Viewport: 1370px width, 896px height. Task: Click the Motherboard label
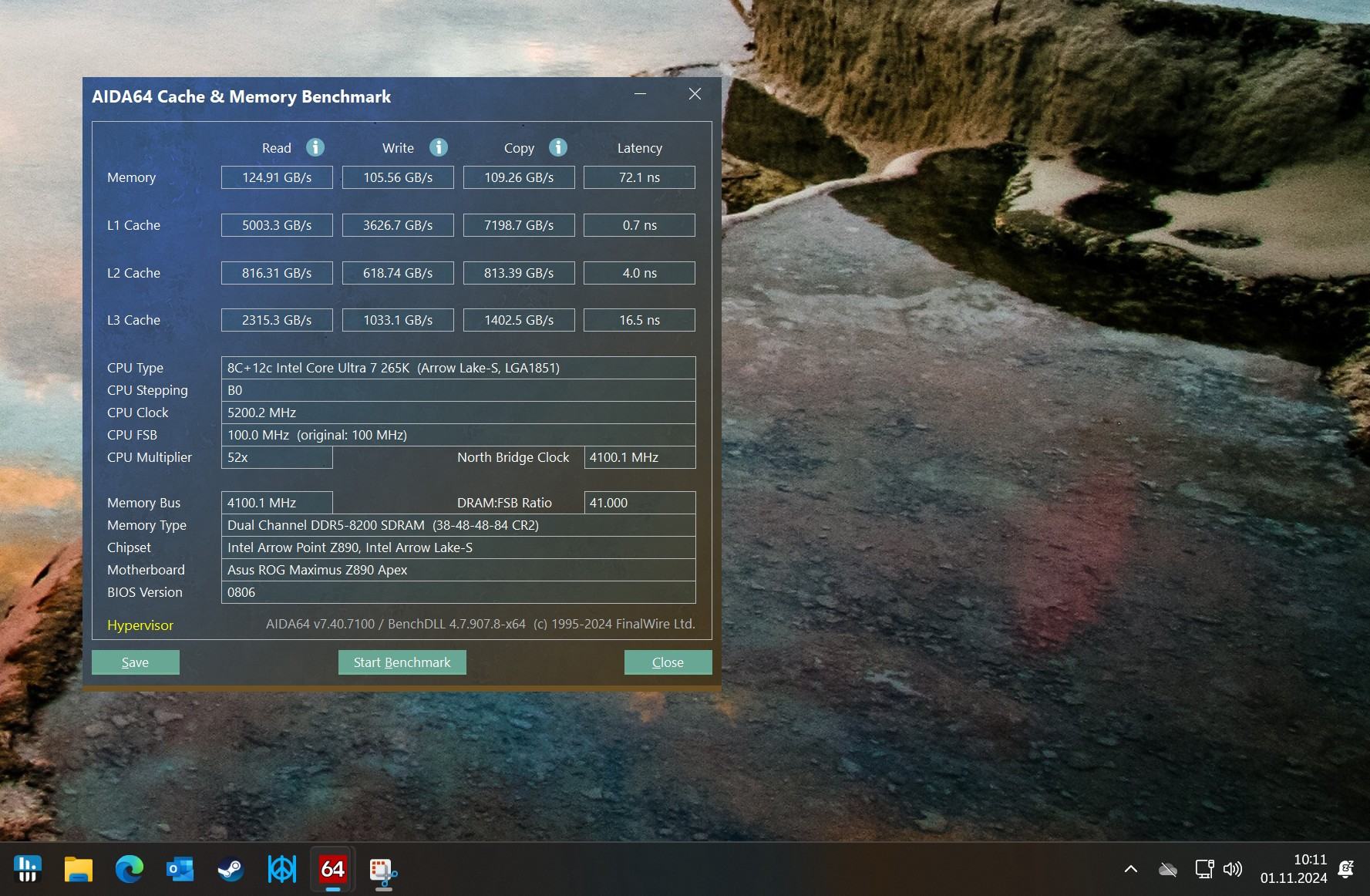click(x=146, y=570)
